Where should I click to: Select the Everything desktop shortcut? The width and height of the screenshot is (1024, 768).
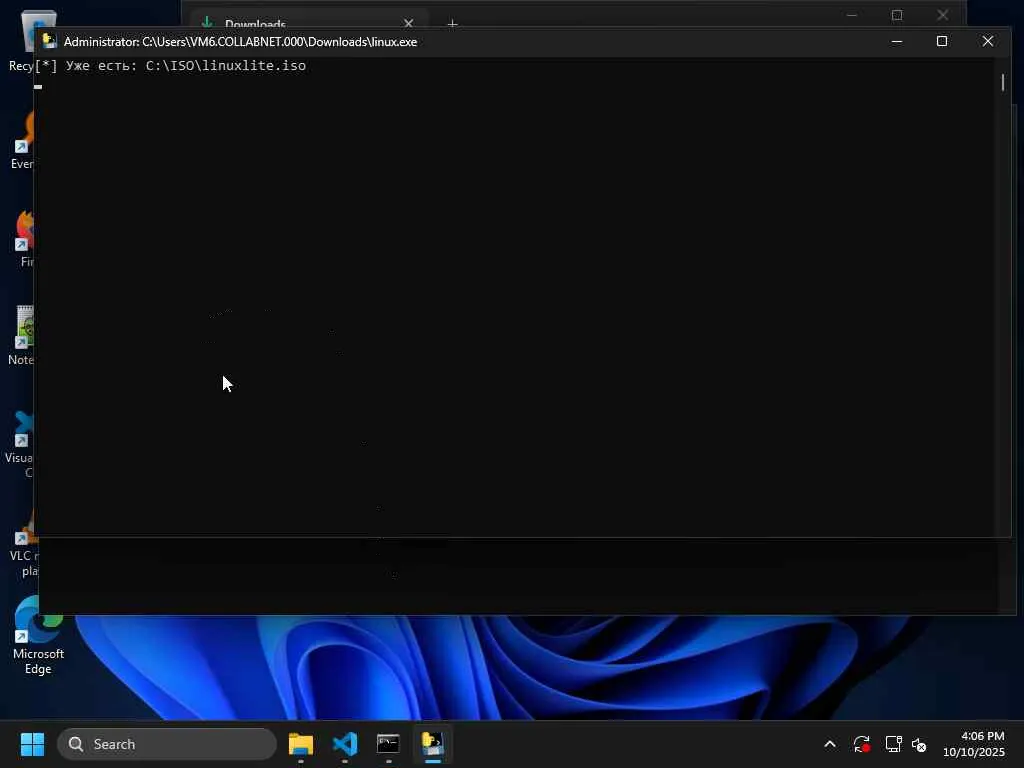pos(22,140)
